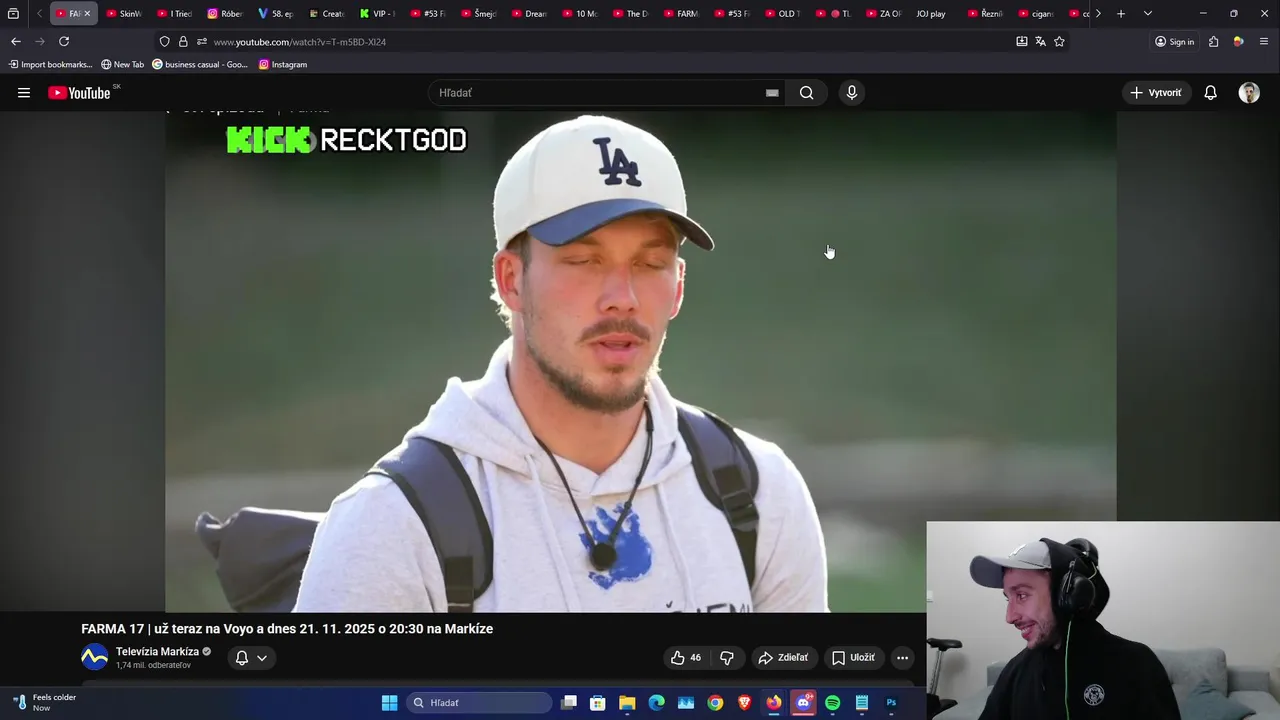Open Brave browser from the taskbar
Screen dimensions: 1280x720
click(744, 703)
